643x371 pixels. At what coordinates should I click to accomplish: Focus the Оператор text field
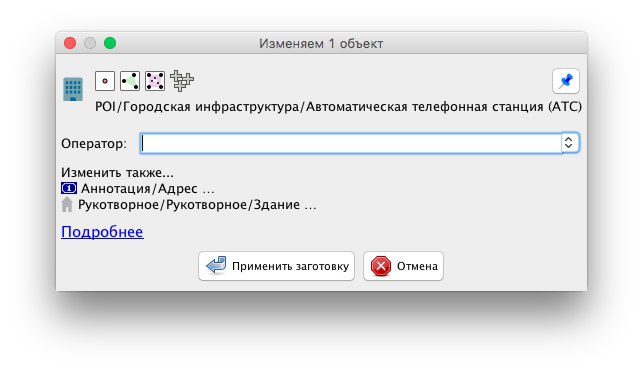(351, 143)
